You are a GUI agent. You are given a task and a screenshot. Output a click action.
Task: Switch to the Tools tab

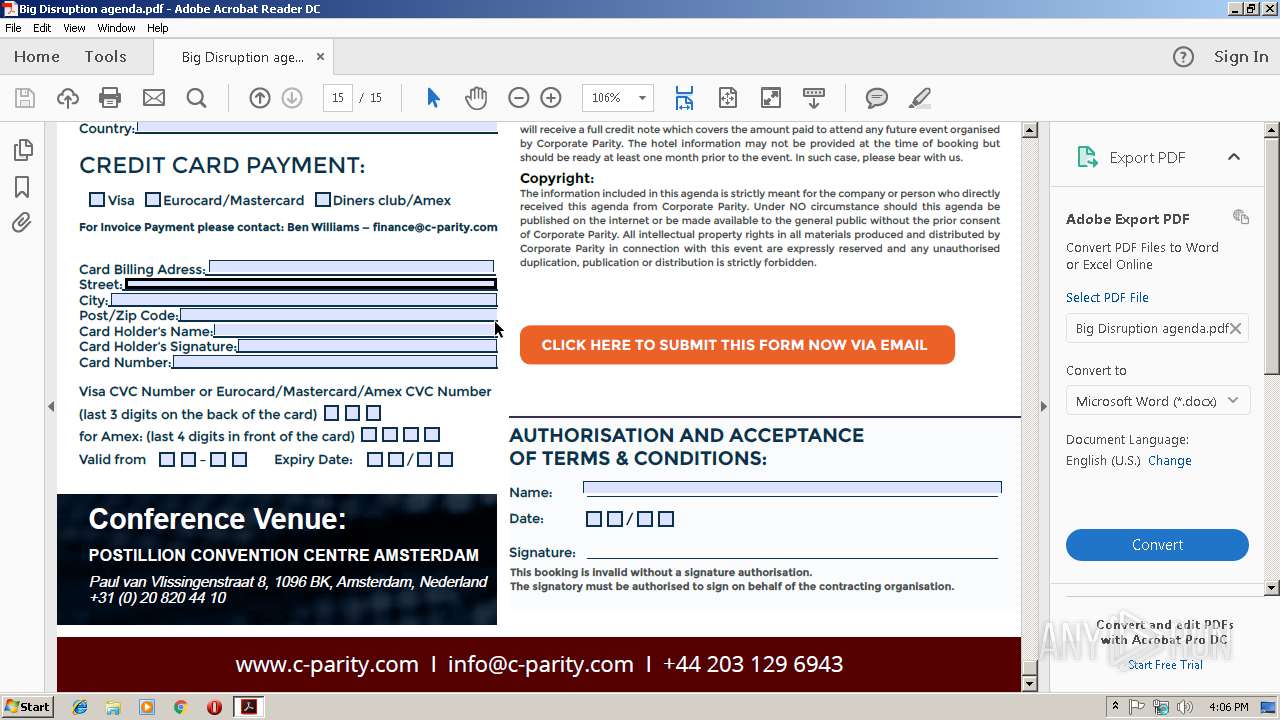[x=105, y=57]
